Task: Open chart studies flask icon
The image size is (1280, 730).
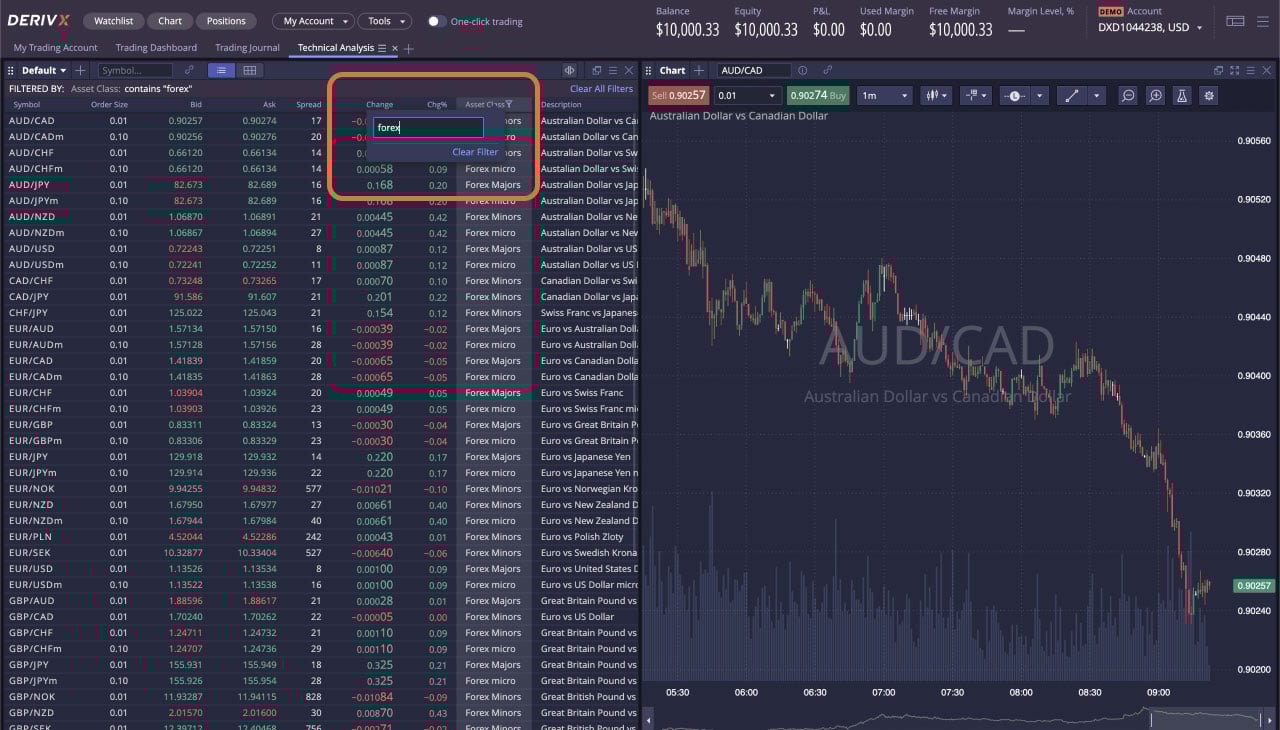Action: pos(1182,96)
